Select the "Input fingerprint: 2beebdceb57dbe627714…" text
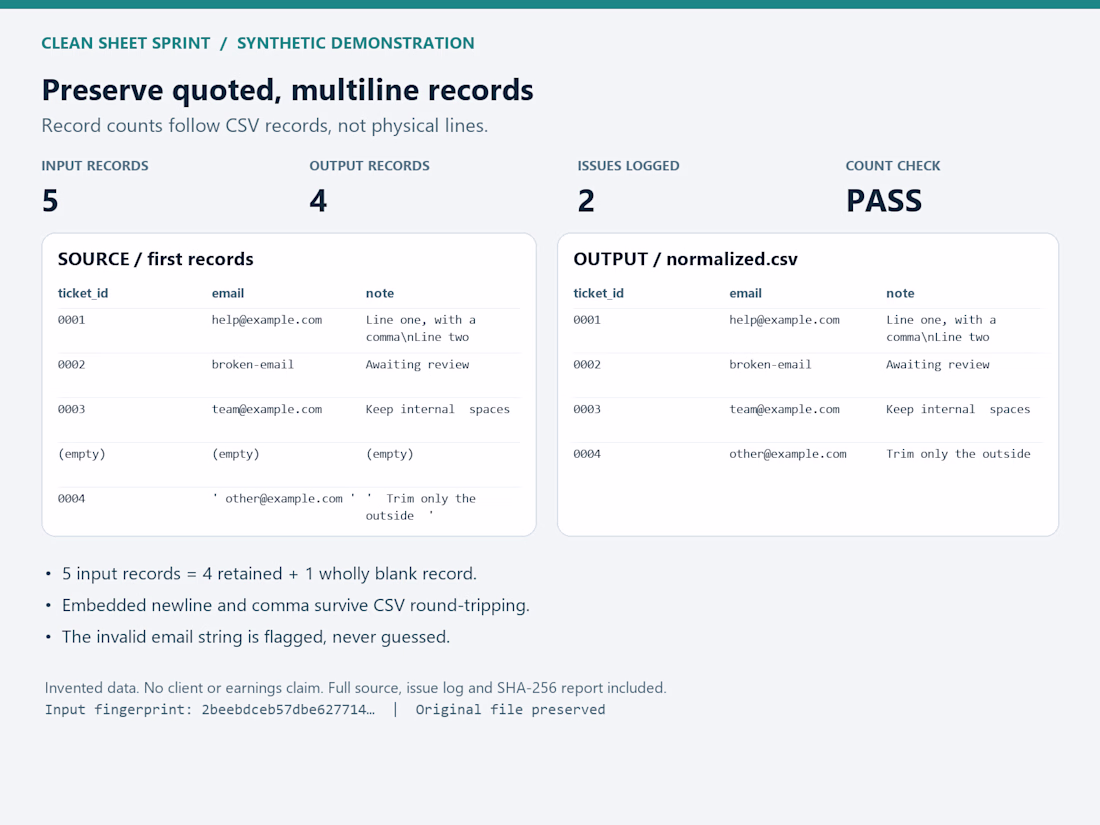Viewport: 1100px width, 825px height. 210,710
